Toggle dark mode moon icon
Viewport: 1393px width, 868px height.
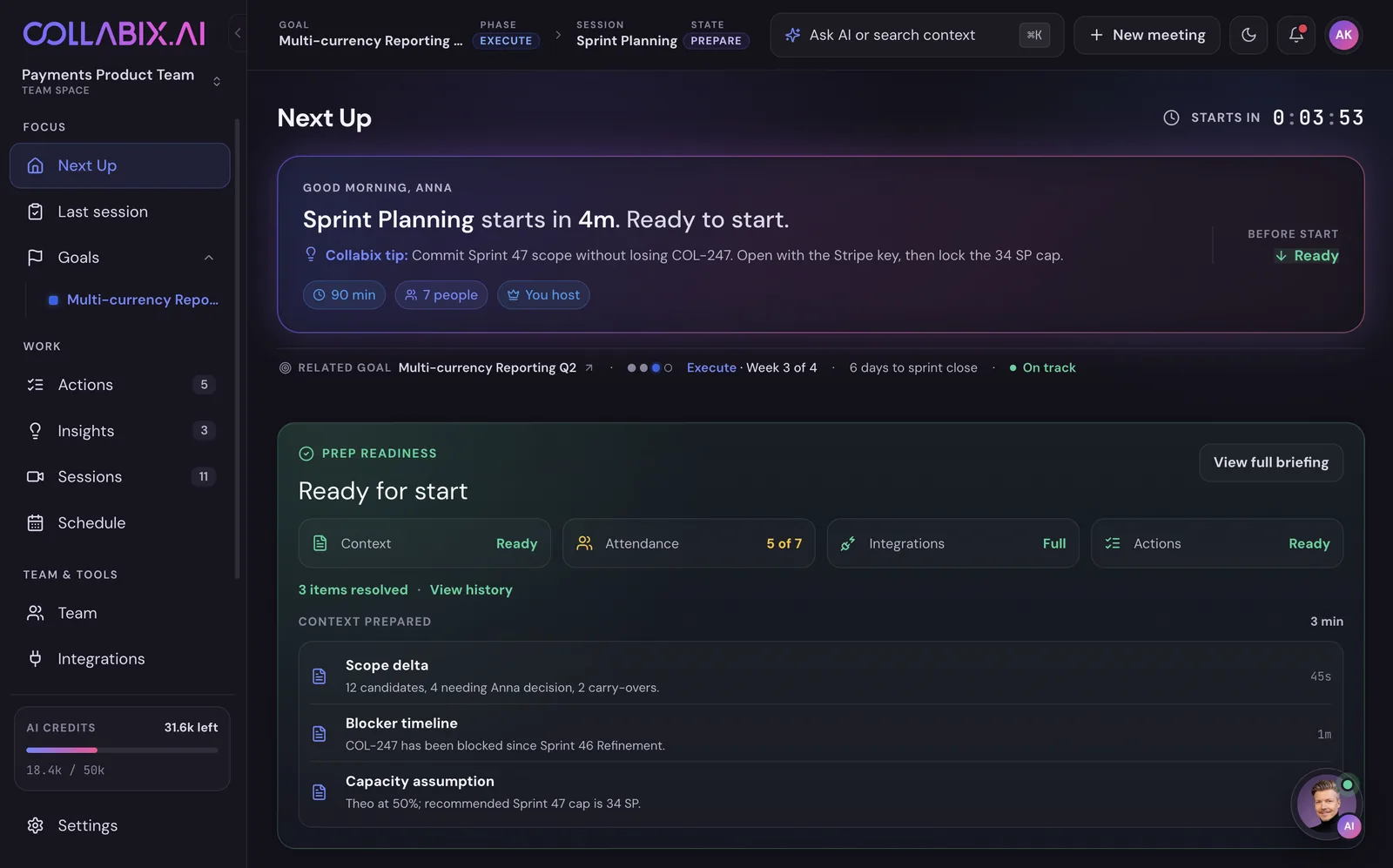pos(1248,35)
